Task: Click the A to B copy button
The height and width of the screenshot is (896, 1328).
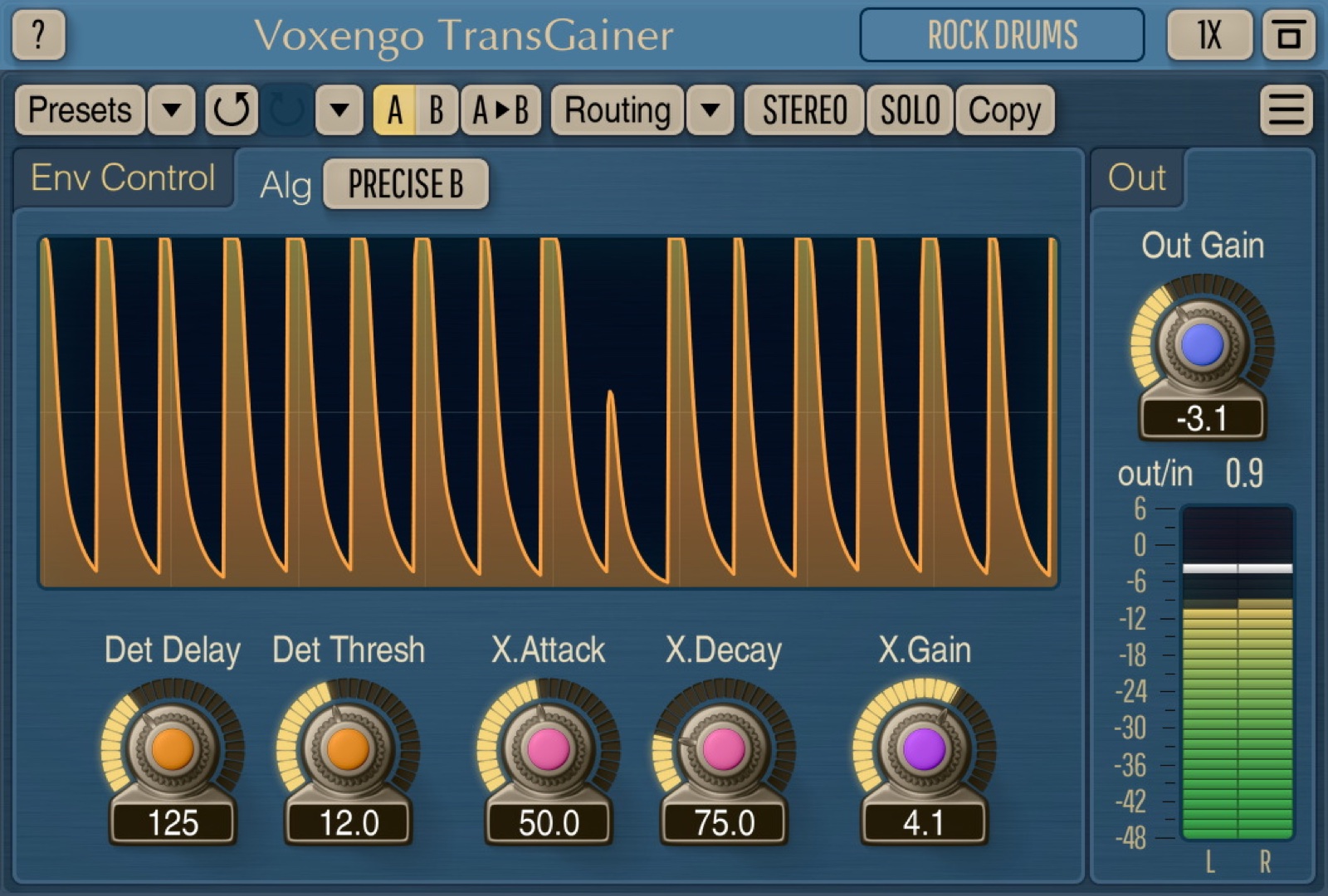Action: coord(500,110)
